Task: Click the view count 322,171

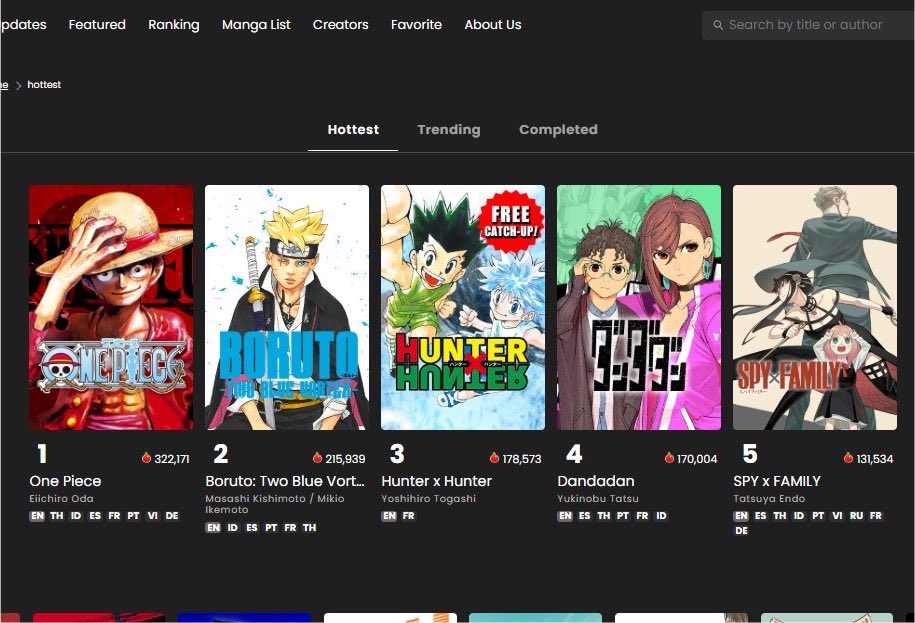Action: pyautogui.click(x=172, y=459)
